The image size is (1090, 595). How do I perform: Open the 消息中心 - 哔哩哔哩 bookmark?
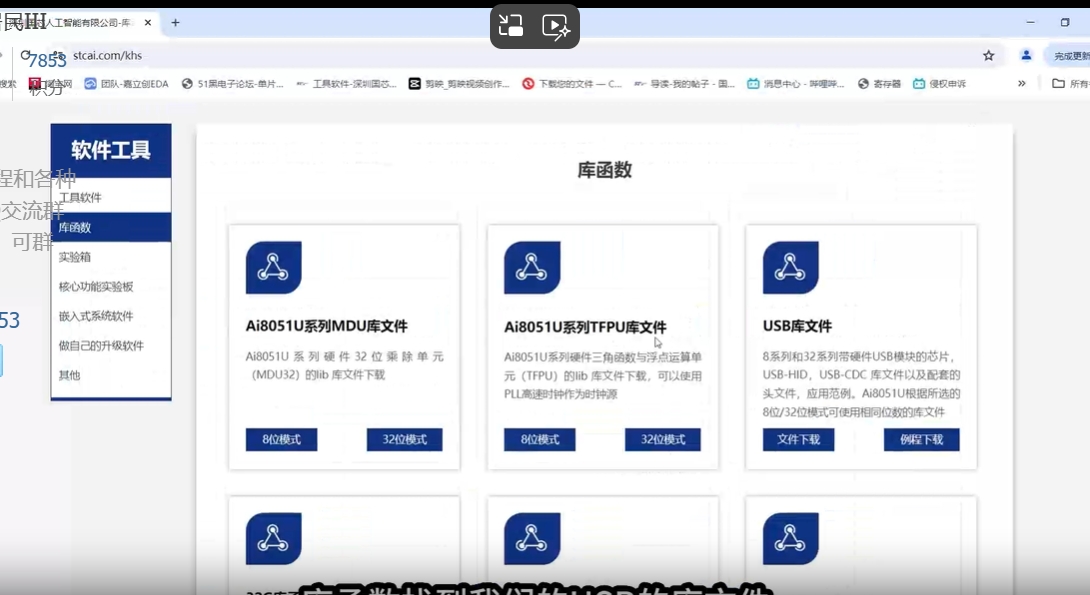pos(795,83)
